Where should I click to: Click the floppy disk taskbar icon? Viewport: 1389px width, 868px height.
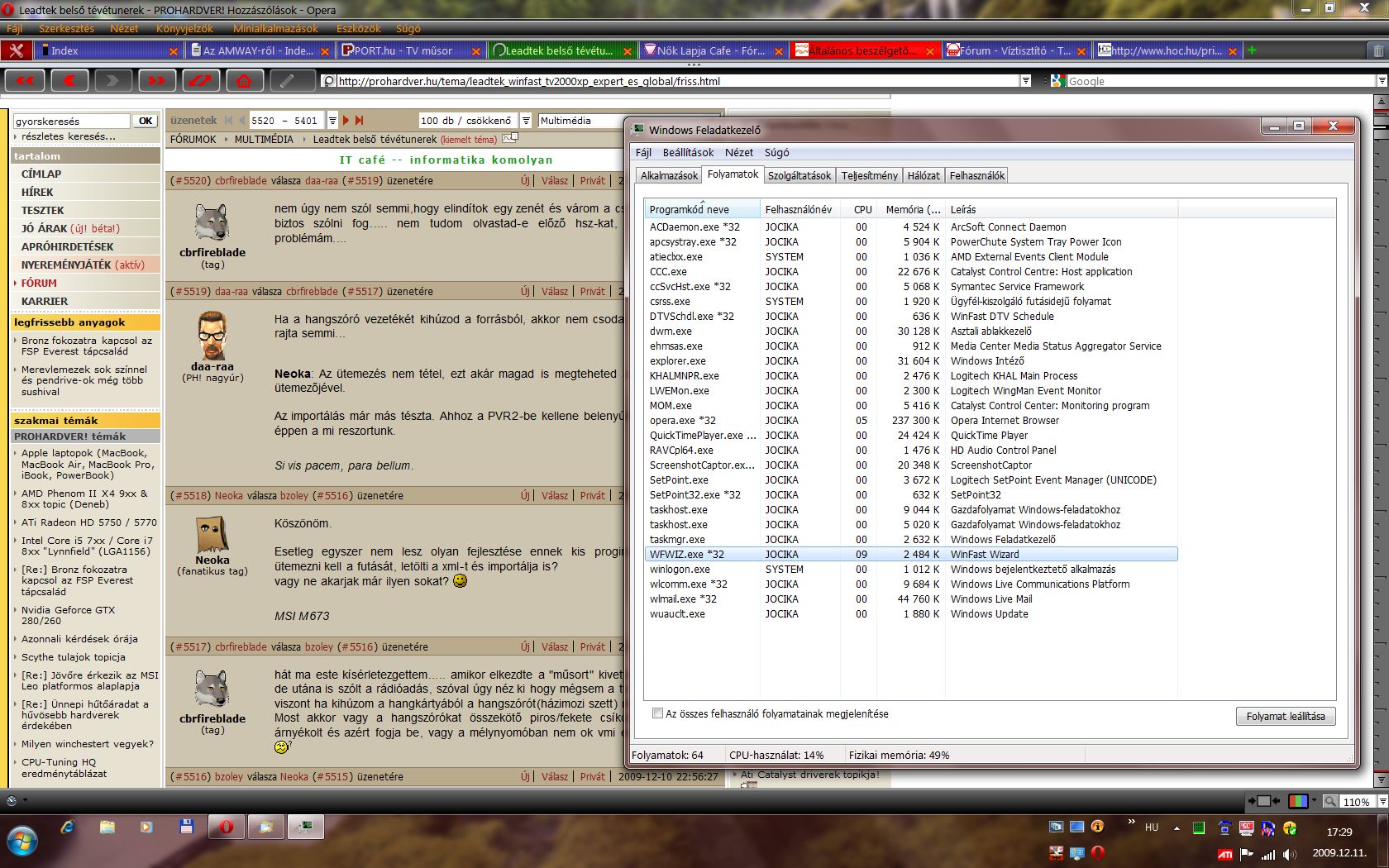[186, 827]
